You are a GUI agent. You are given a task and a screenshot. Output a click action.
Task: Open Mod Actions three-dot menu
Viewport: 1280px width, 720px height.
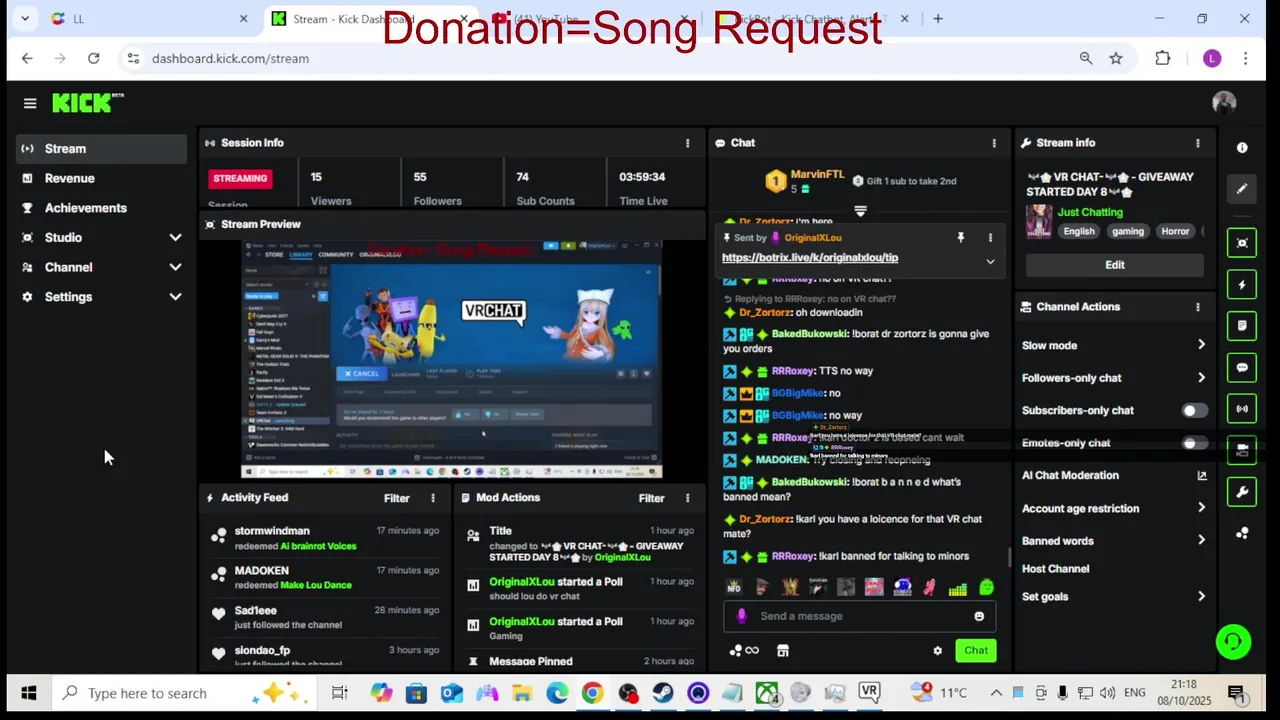[x=687, y=498]
